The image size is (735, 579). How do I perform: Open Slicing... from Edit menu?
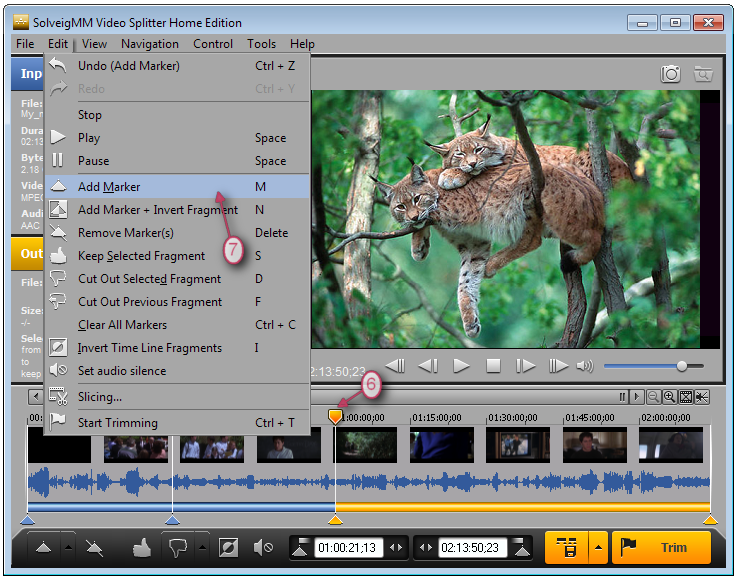(x=177, y=397)
